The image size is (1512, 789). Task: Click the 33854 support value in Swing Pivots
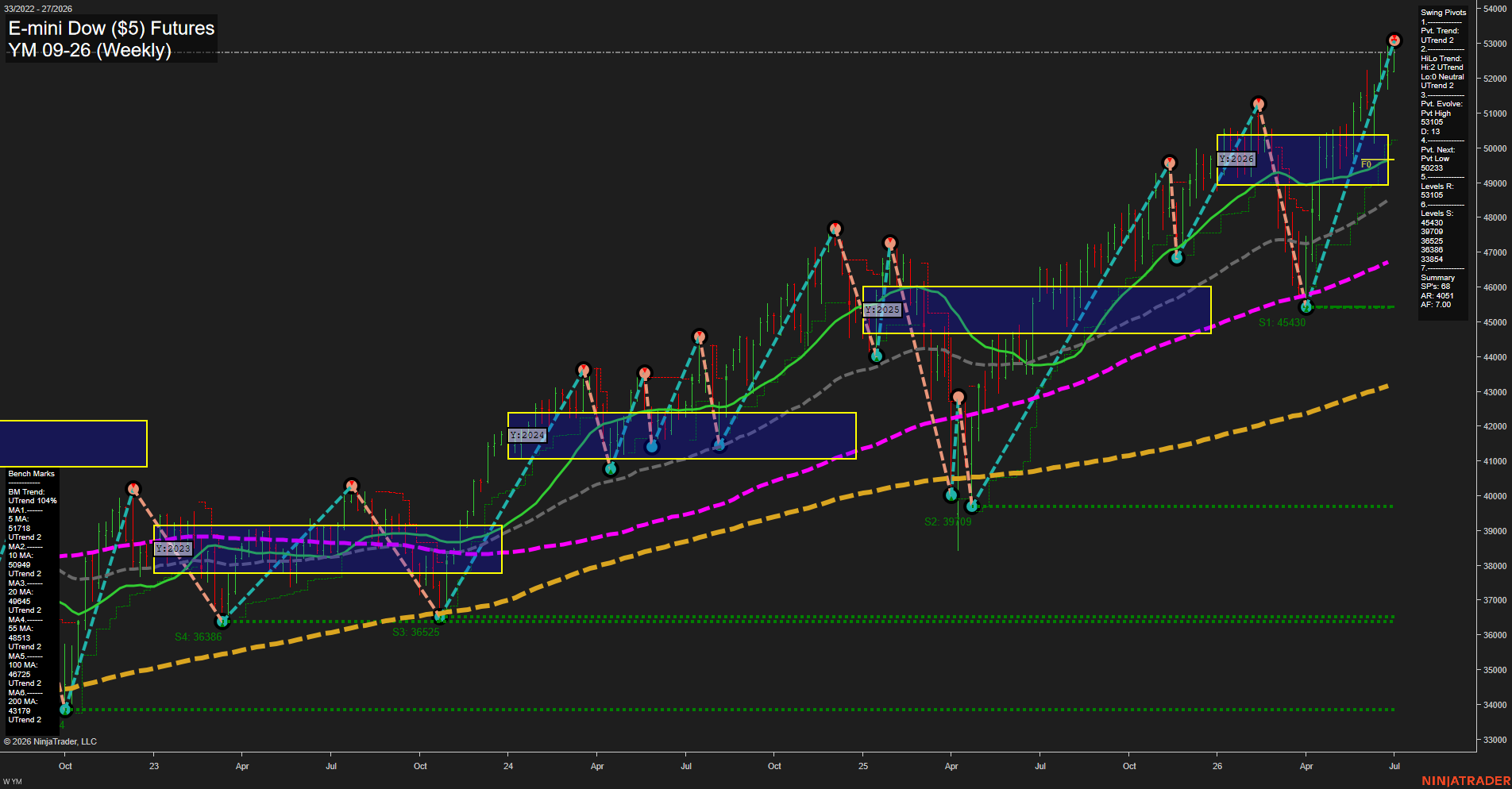tap(1432, 260)
